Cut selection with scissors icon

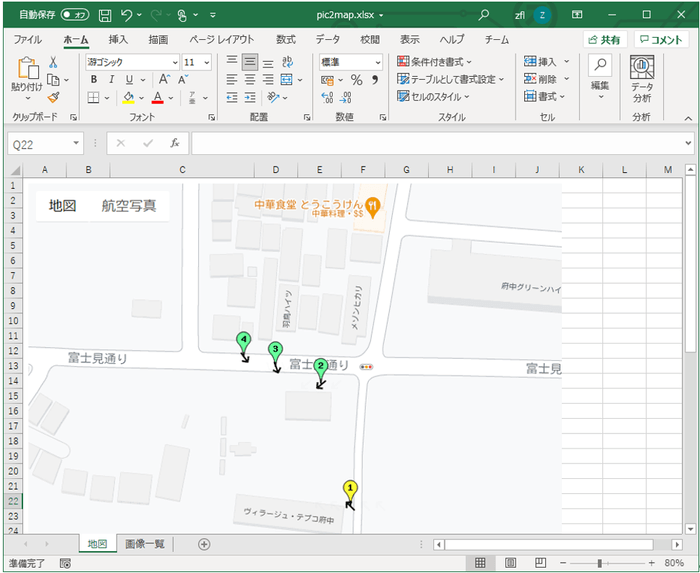click(x=53, y=62)
